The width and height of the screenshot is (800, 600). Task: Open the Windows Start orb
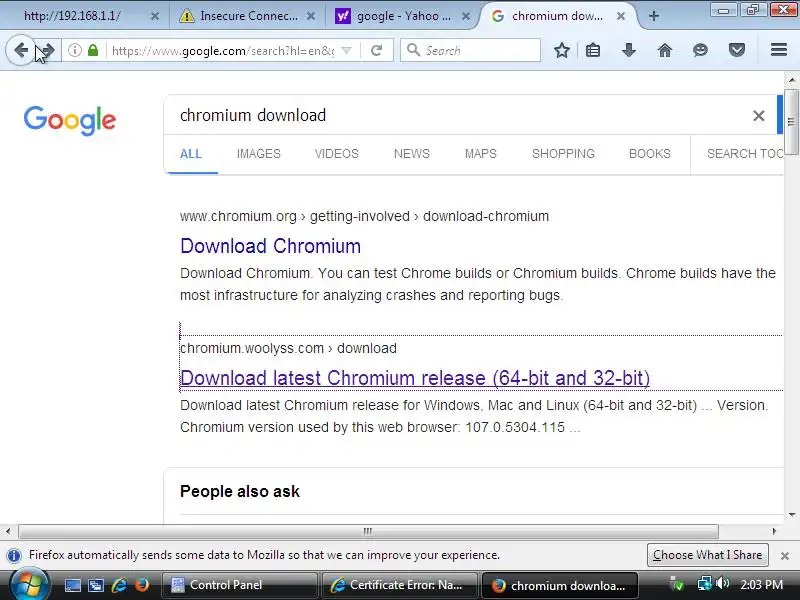point(29,585)
